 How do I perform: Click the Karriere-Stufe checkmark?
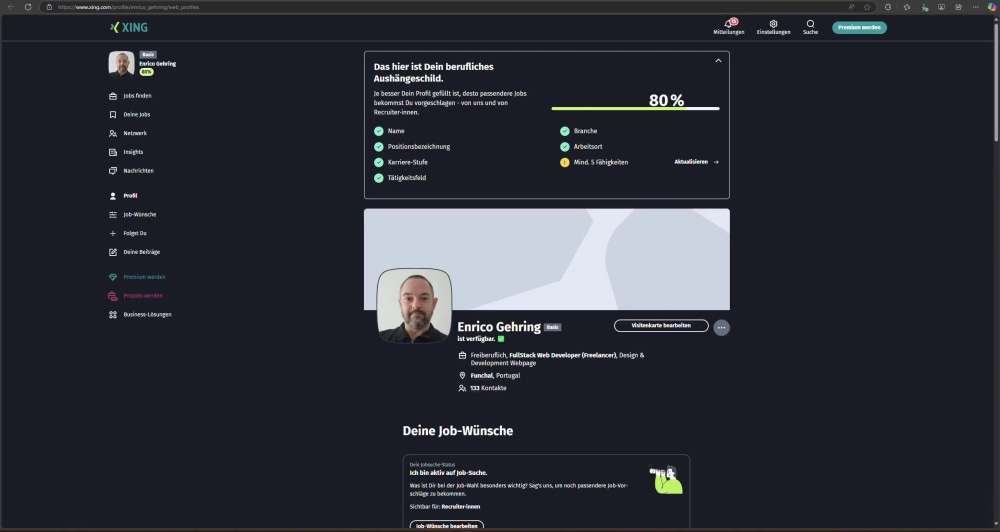[x=379, y=162]
